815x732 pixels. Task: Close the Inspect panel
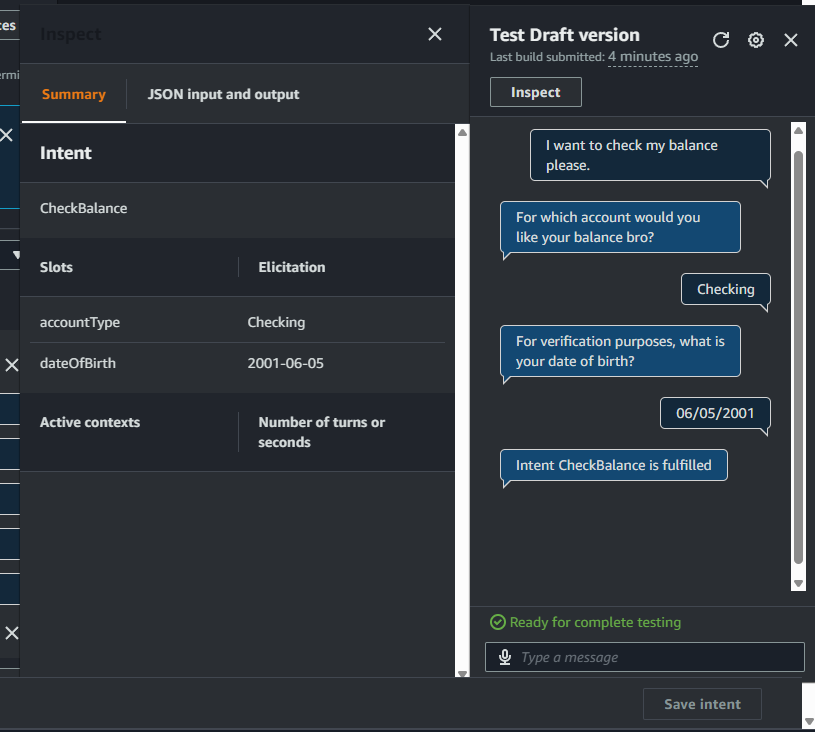pyautogui.click(x=435, y=34)
